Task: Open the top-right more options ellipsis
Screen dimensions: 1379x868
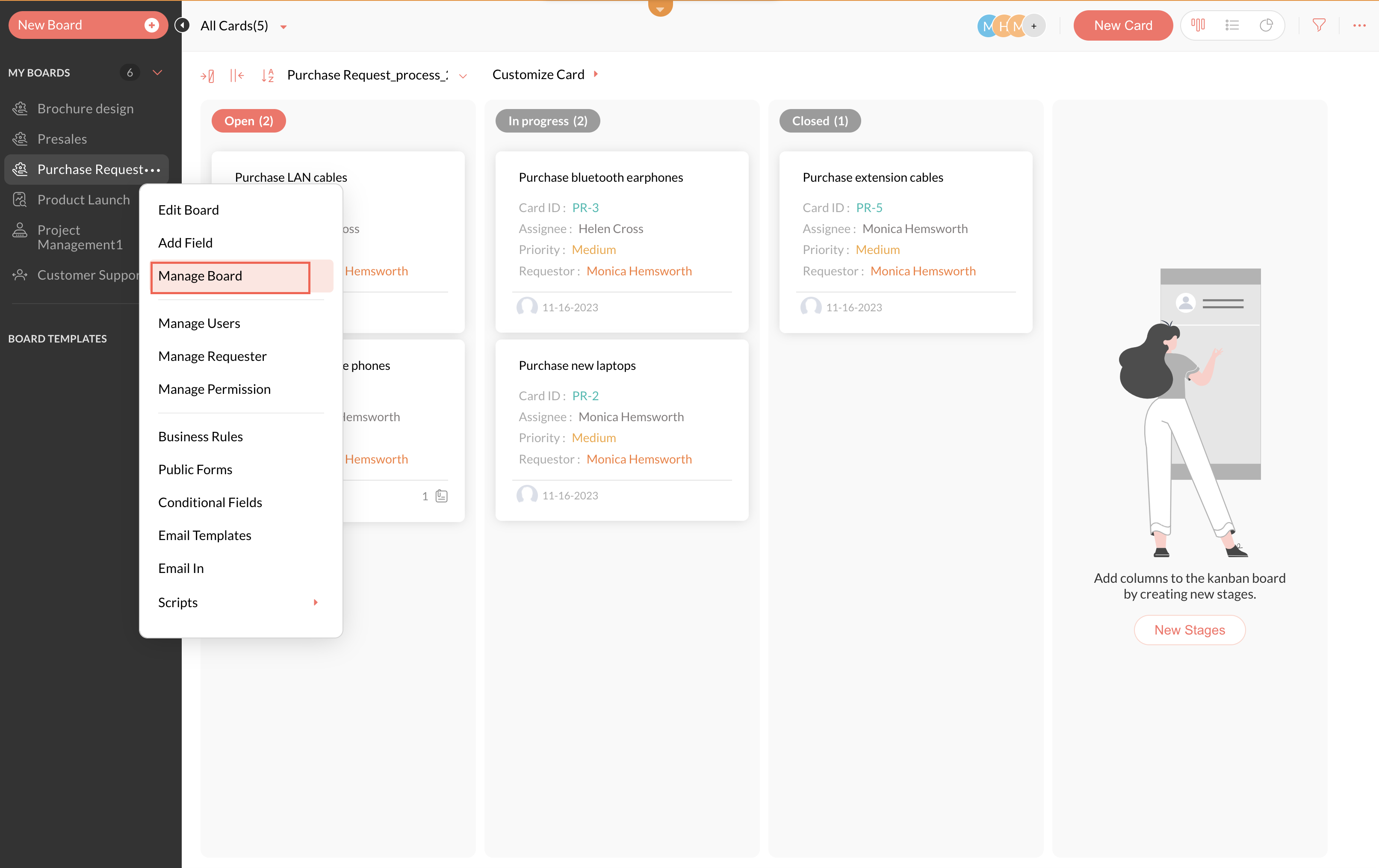Action: pyautogui.click(x=1359, y=25)
